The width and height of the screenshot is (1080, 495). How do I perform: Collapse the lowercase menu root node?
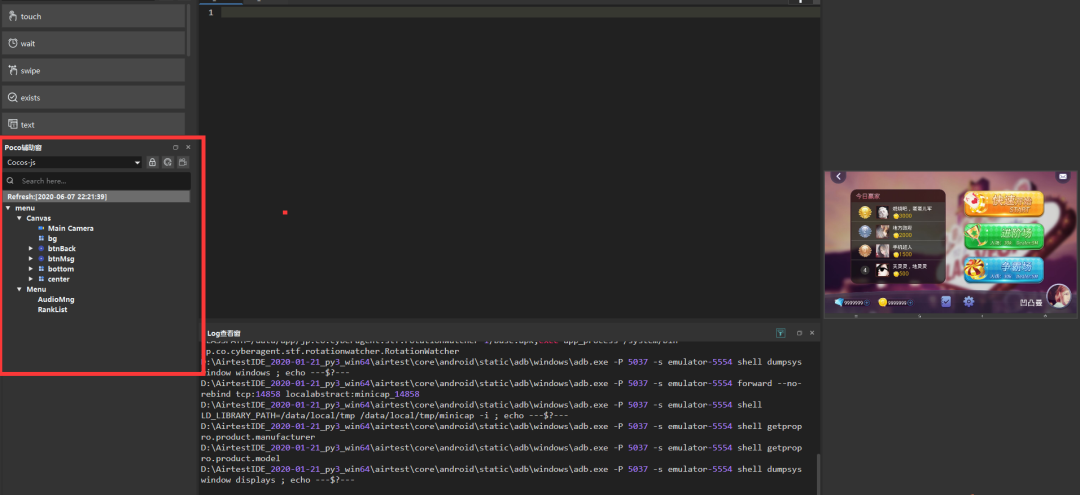[8, 208]
